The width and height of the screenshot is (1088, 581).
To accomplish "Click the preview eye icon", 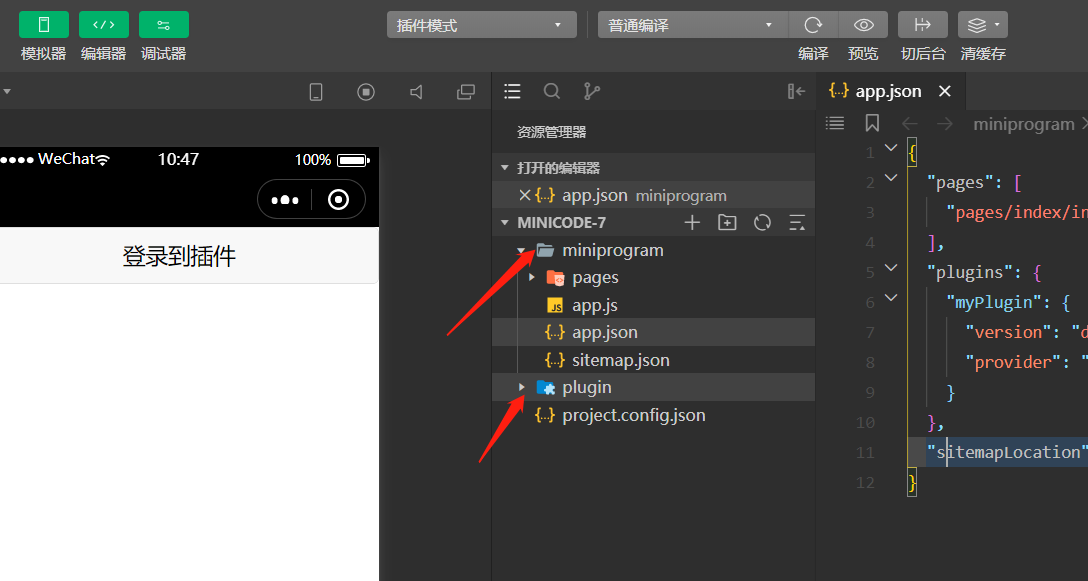I will (863, 25).
